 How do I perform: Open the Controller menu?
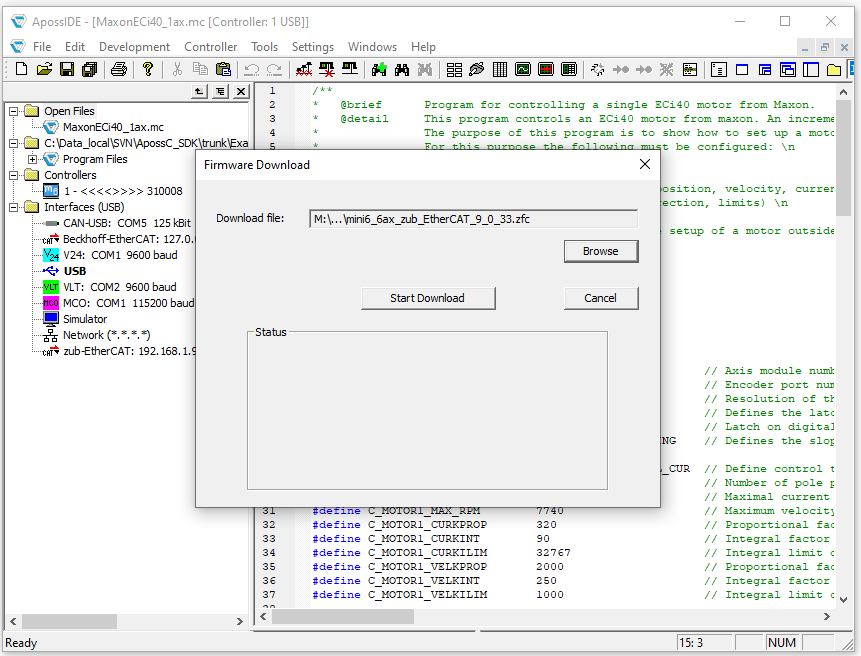(x=210, y=47)
